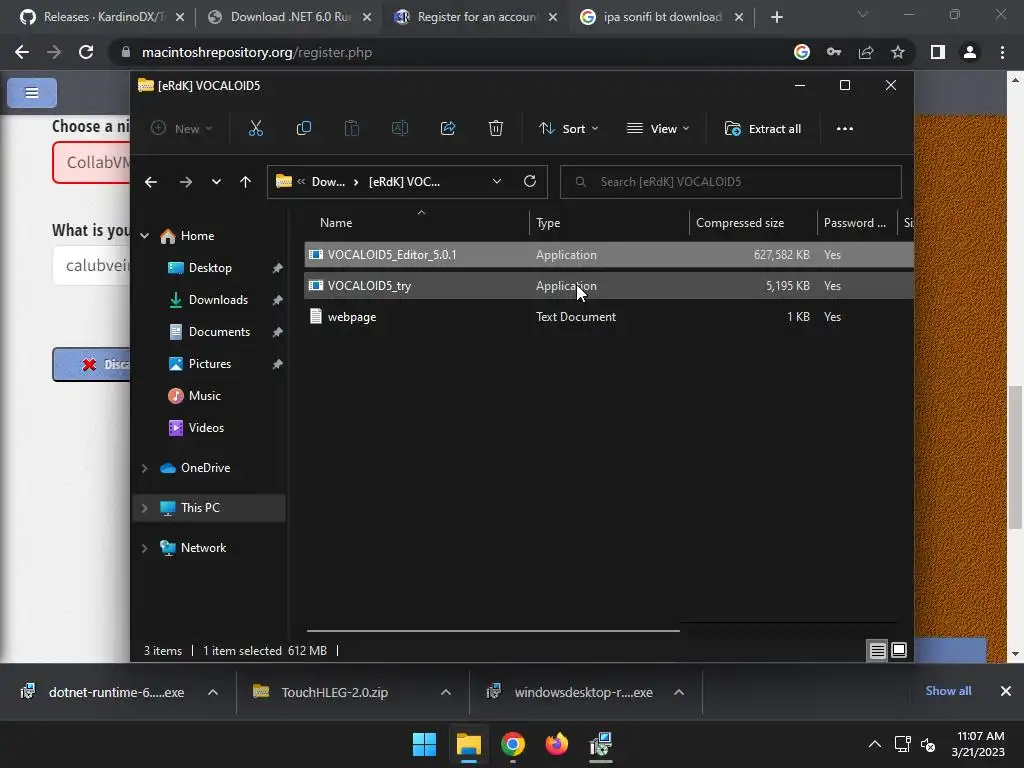The width and height of the screenshot is (1024, 768).
Task: Open recent locations chevron dropdown
Action: coord(216,182)
